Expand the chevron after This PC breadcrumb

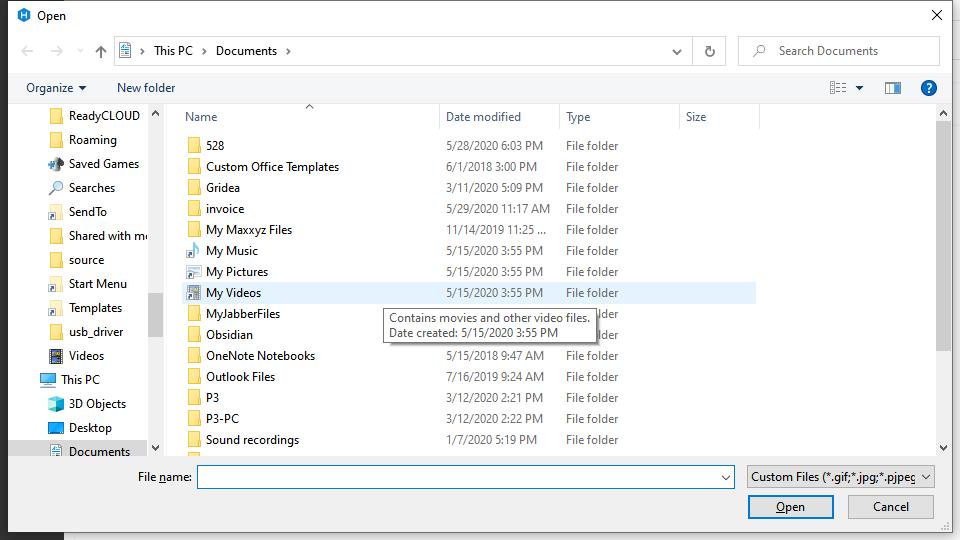(204, 51)
